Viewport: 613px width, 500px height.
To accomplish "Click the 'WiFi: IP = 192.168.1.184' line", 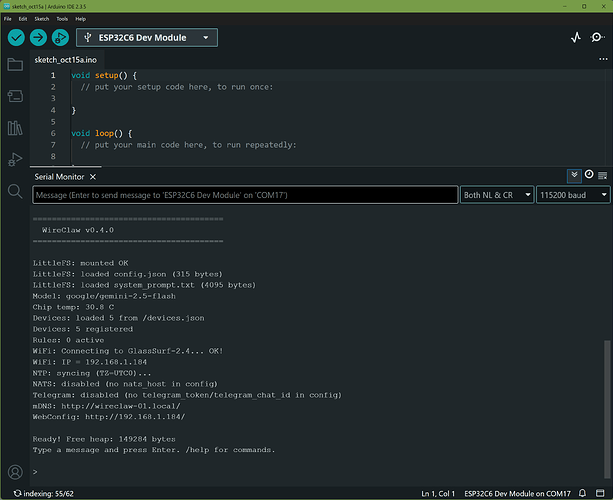I will pos(90,362).
